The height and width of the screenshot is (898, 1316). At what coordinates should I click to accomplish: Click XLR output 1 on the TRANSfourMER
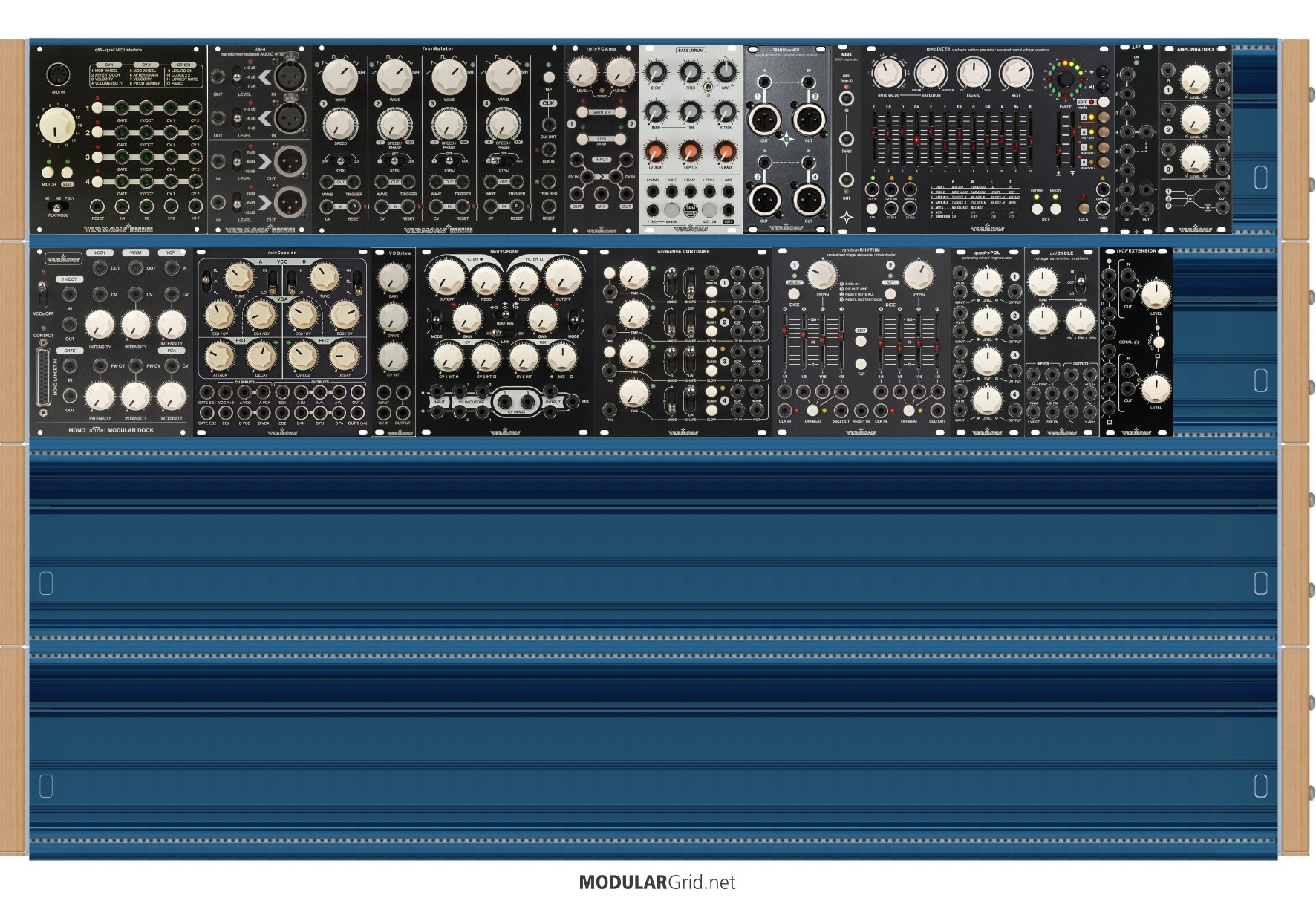click(763, 119)
